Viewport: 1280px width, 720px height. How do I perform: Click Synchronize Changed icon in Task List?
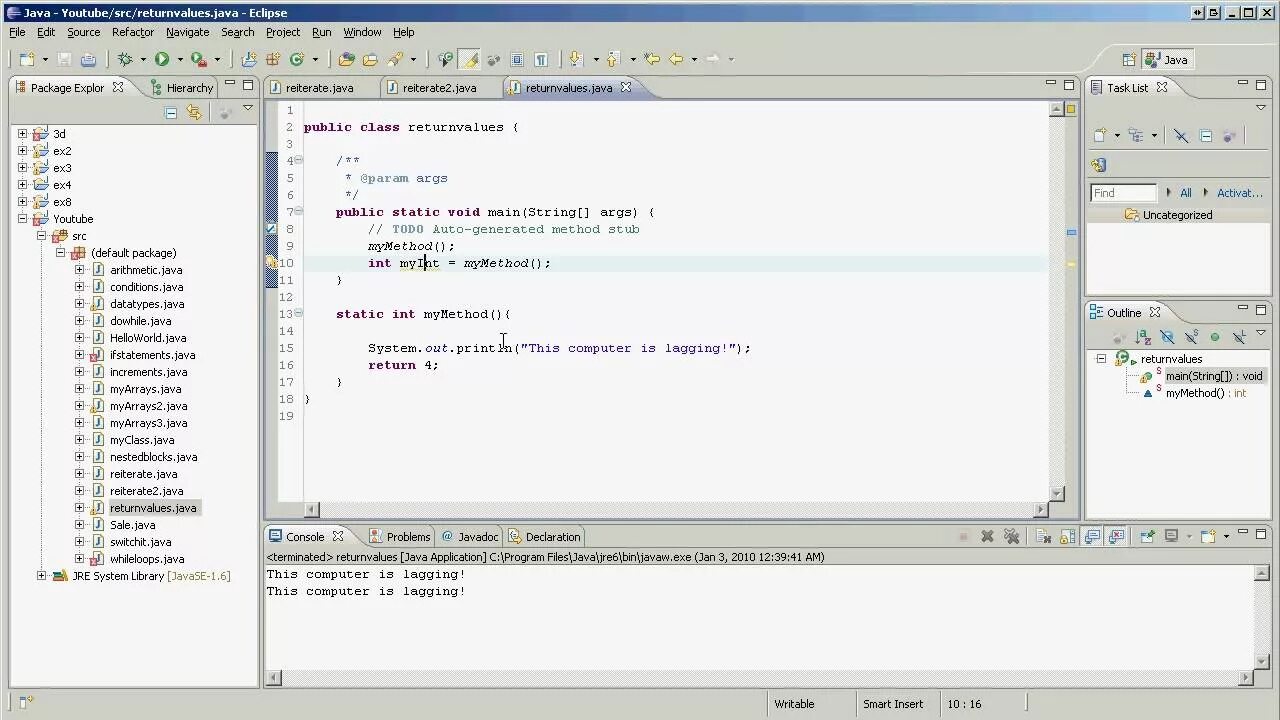pyautogui.click(x=1099, y=166)
